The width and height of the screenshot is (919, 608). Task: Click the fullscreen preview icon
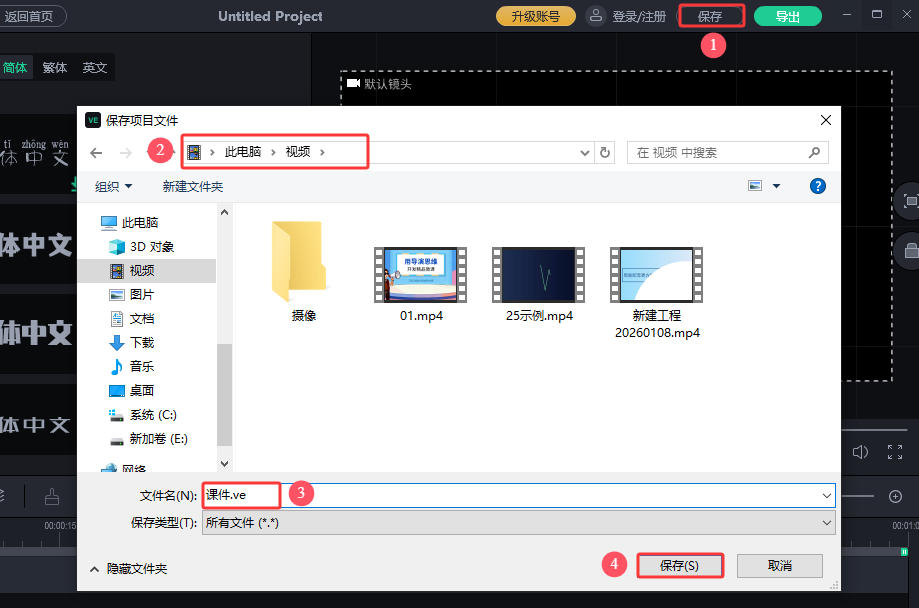tap(895, 452)
